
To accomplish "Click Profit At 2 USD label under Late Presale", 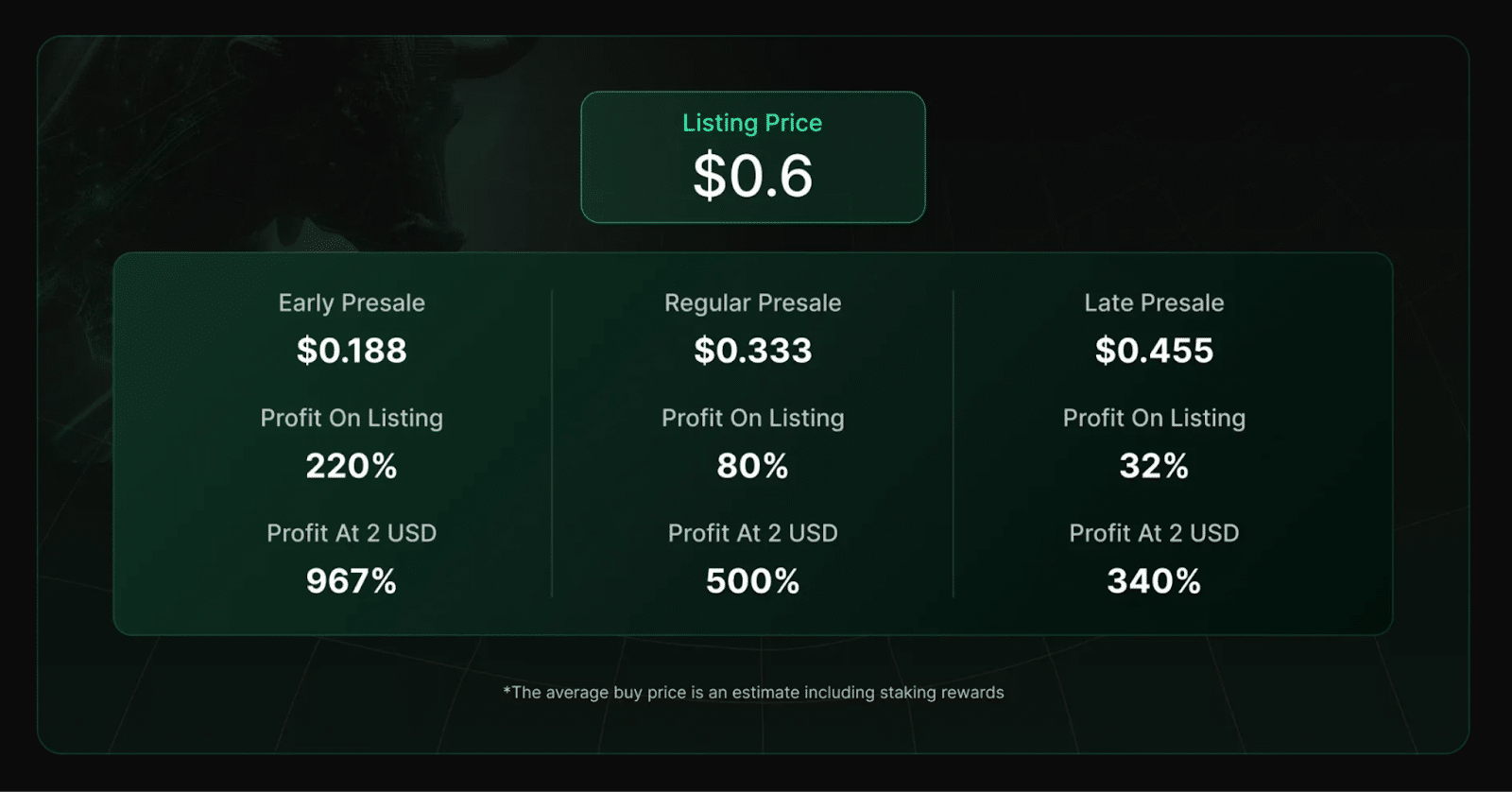I will tap(1154, 533).
